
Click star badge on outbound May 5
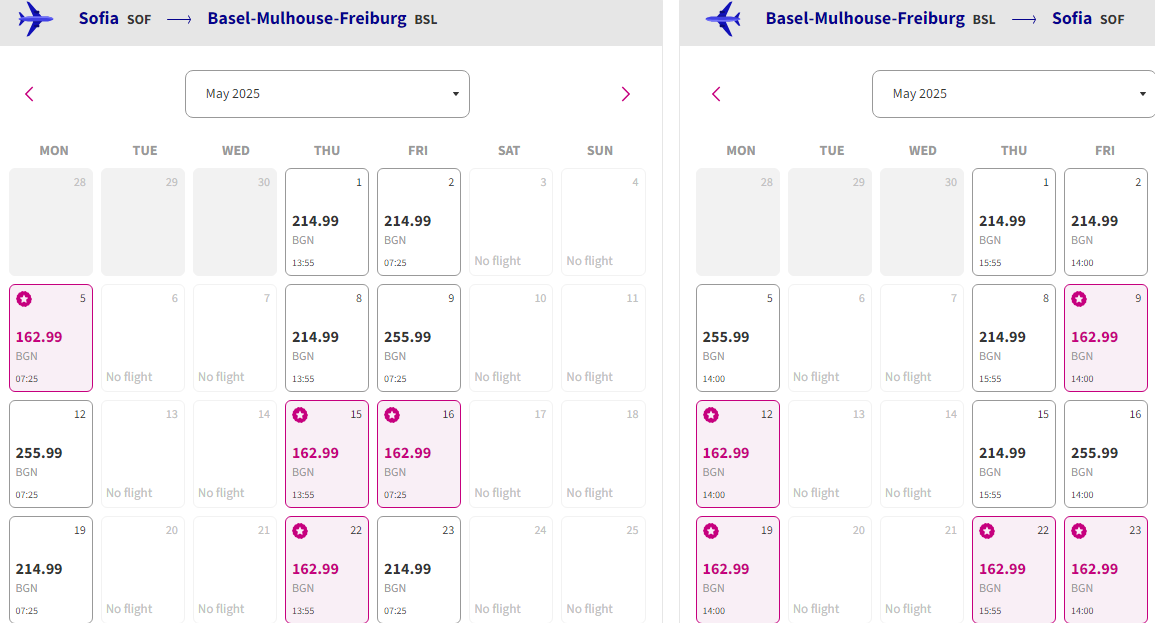pyautogui.click(x=24, y=299)
